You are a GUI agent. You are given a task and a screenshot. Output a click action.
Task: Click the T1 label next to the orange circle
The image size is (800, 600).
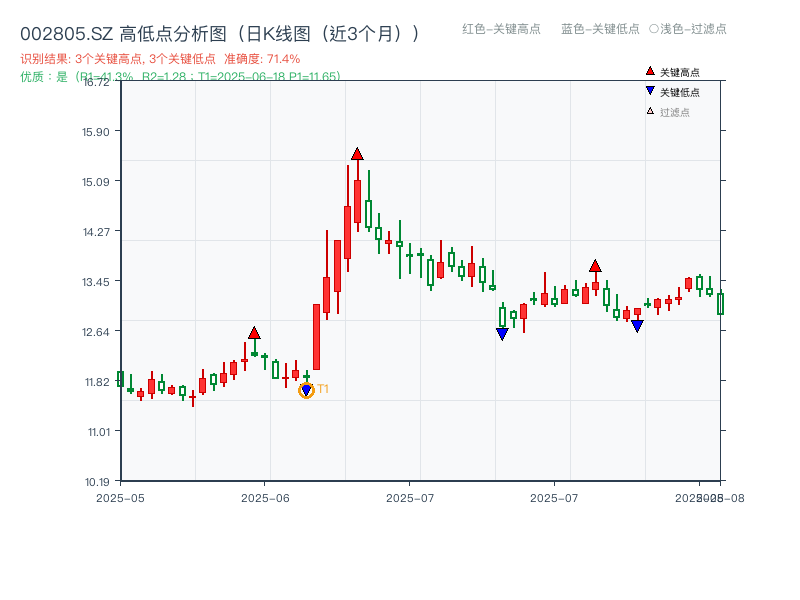click(x=323, y=389)
